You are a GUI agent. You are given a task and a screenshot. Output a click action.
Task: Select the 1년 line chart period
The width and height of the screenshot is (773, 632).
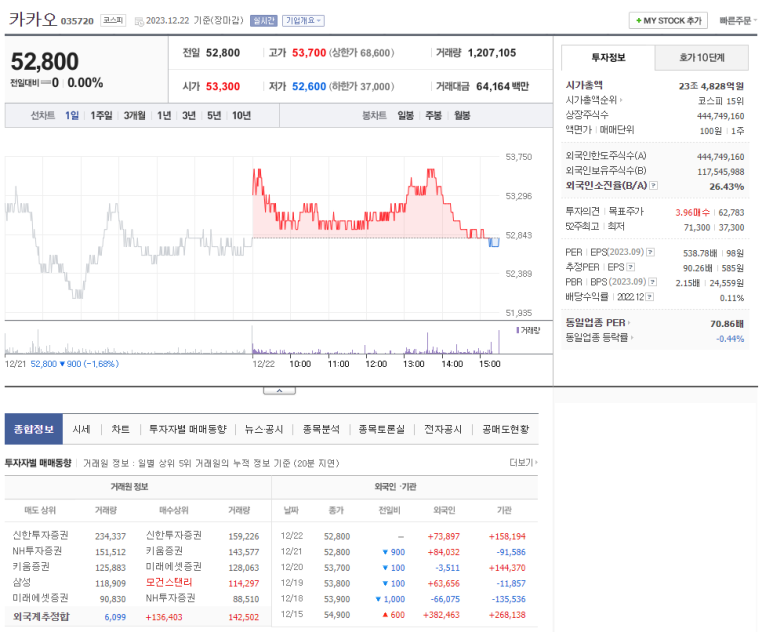coord(164,115)
